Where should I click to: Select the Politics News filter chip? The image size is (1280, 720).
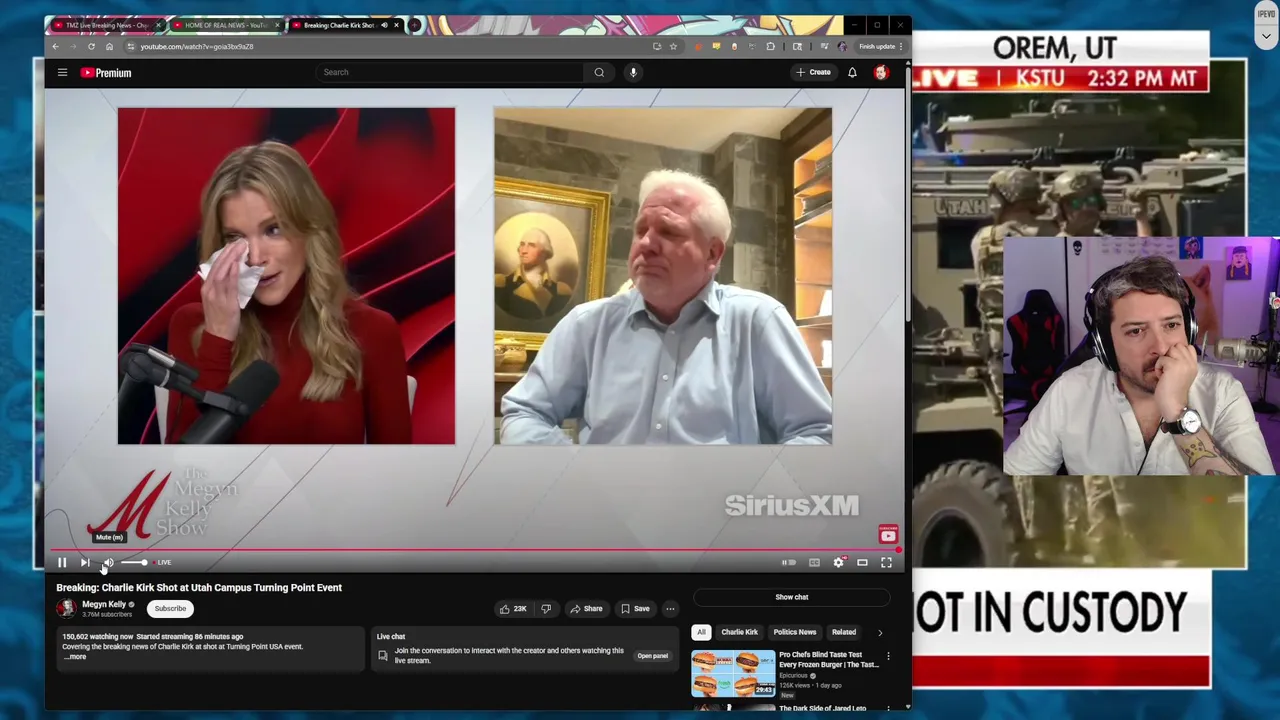tap(795, 632)
